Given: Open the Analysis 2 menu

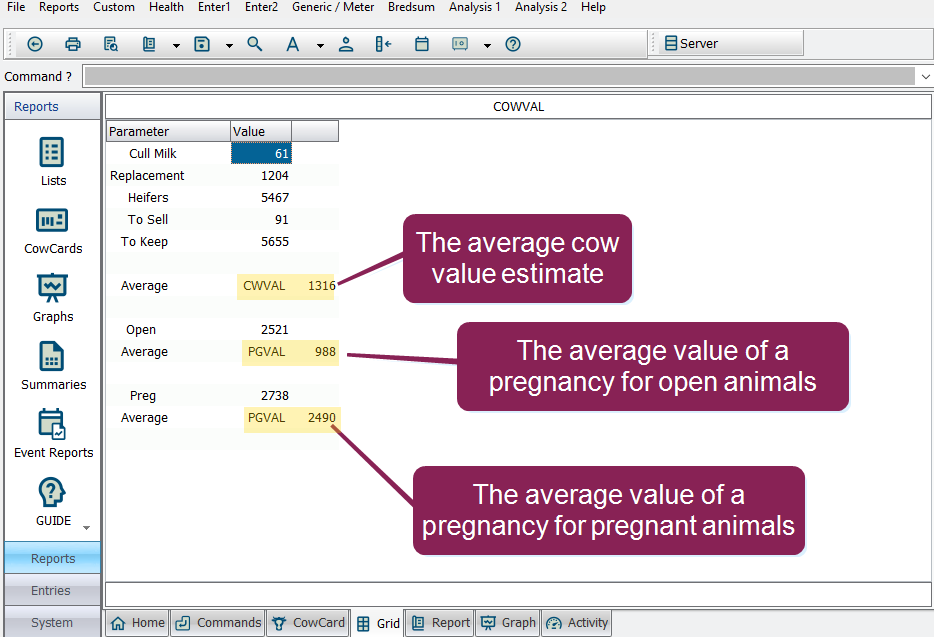Looking at the screenshot, I should click(541, 7).
